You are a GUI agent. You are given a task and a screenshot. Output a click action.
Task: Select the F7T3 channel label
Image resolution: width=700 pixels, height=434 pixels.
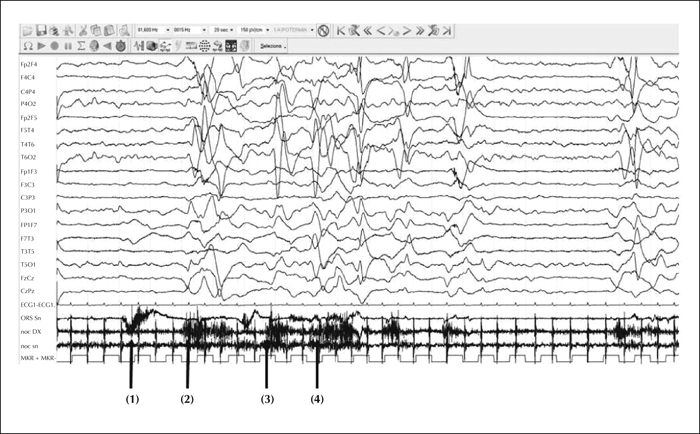pyautogui.click(x=27, y=238)
